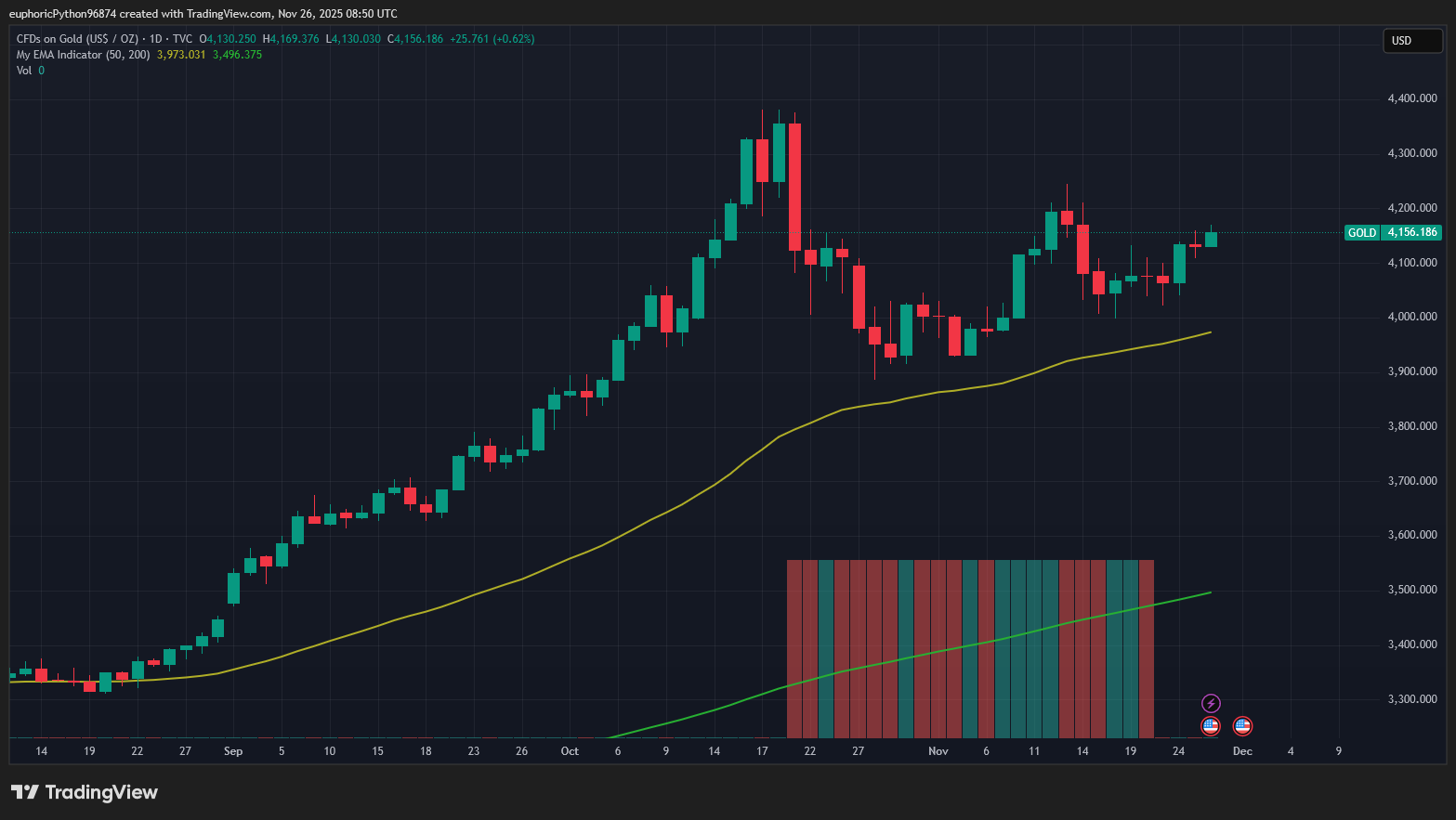Select the Nov label on the date axis
1456x820 pixels.
coord(938,750)
